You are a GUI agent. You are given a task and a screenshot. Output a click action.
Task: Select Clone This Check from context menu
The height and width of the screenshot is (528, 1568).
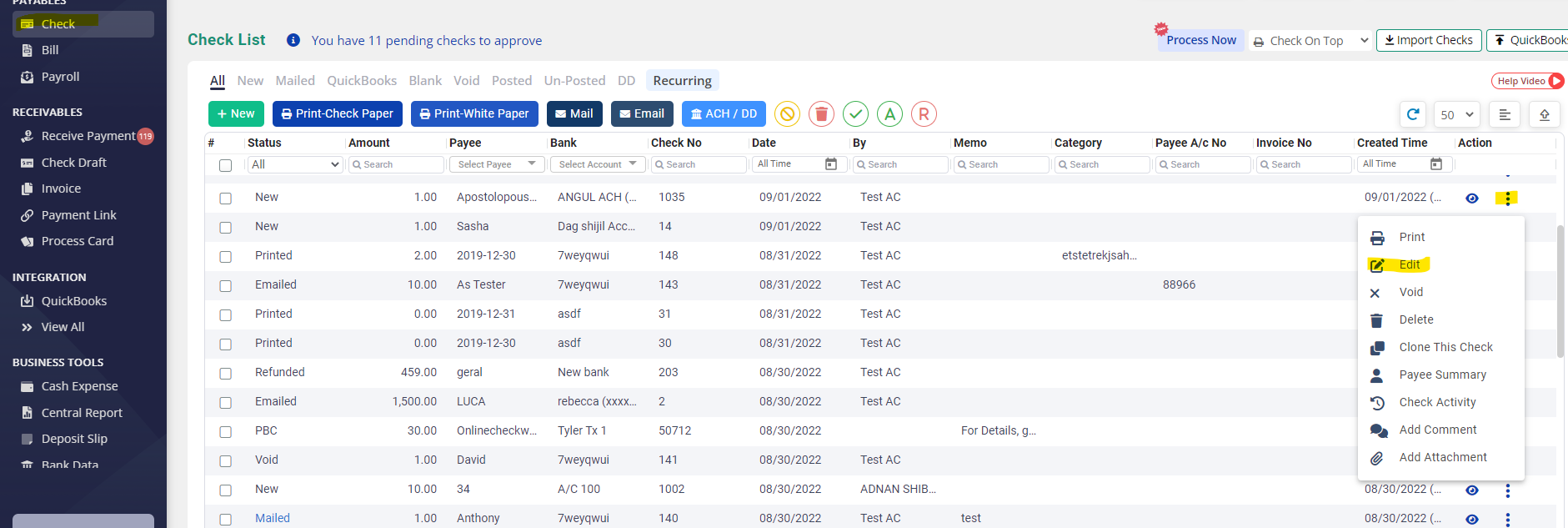[1445, 347]
